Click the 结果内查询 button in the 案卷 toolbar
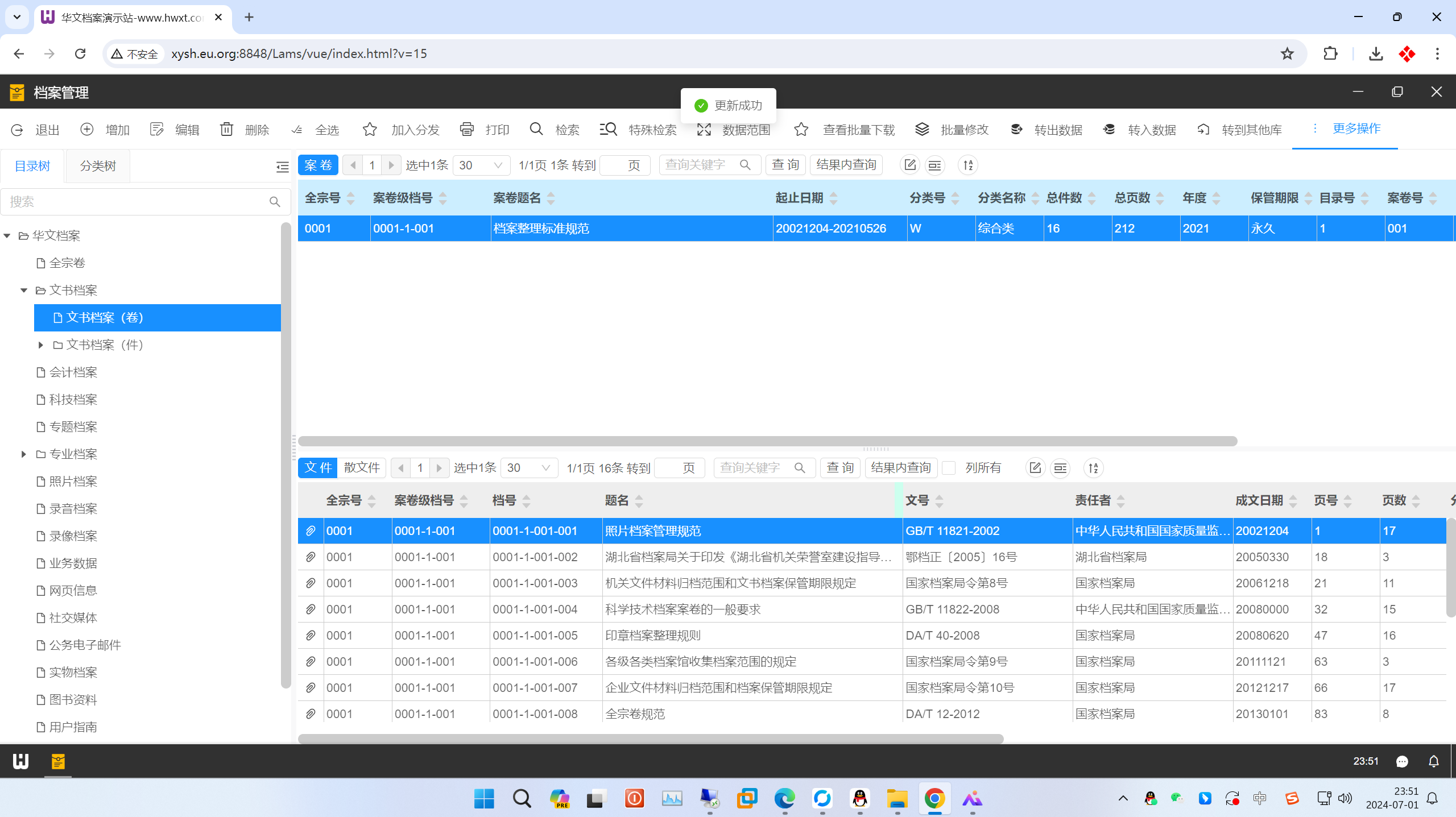1456x817 pixels. click(846, 165)
